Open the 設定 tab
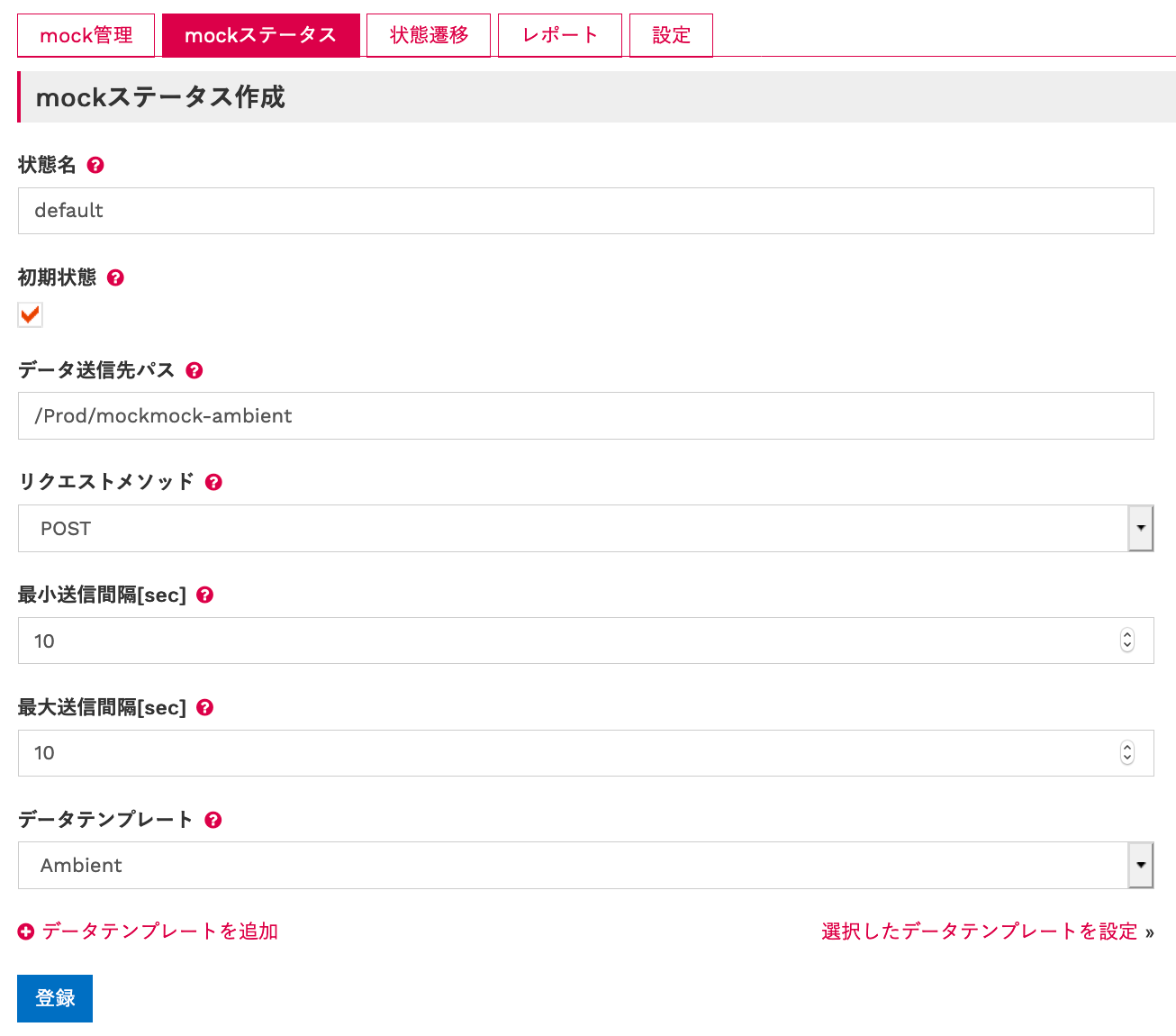Viewport: 1176px width, 1036px height. point(670,35)
